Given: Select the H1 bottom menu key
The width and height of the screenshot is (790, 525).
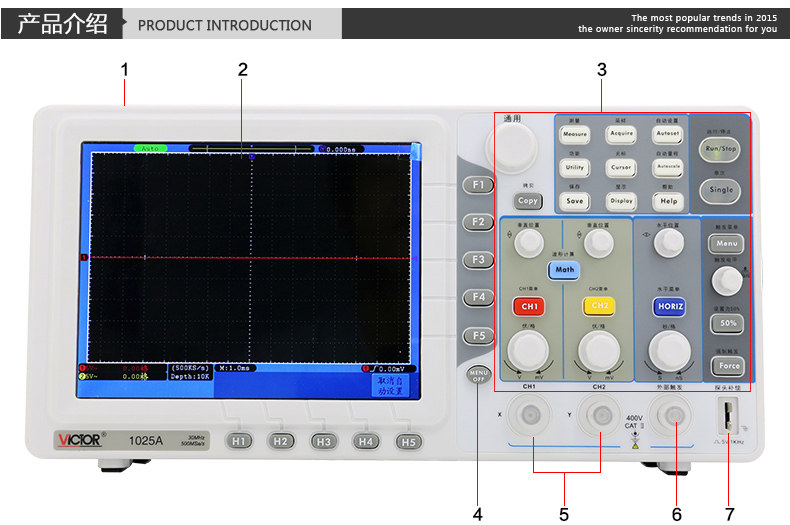Looking at the screenshot, I should tap(239, 441).
